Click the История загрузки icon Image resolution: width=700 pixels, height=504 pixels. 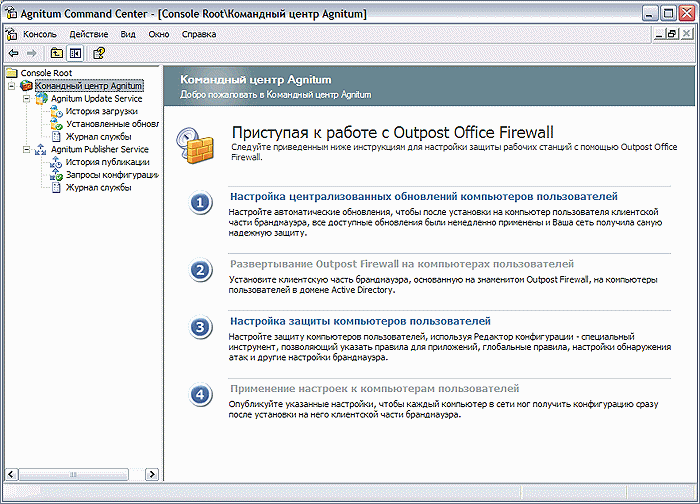(56, 111)
